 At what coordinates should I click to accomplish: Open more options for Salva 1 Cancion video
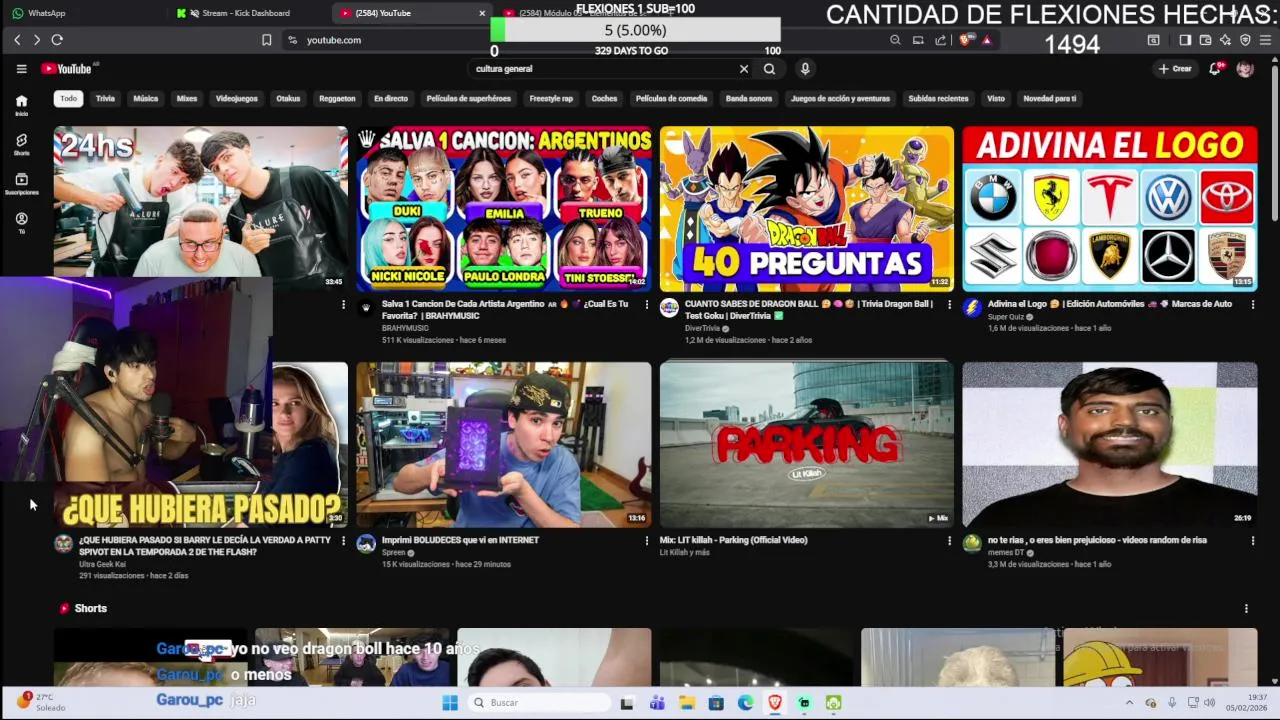point(647,304)
